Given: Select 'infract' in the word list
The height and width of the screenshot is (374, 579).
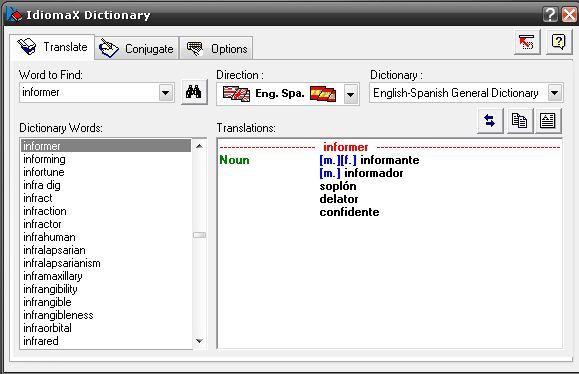Looking at the screenshot, I should 106,198.
